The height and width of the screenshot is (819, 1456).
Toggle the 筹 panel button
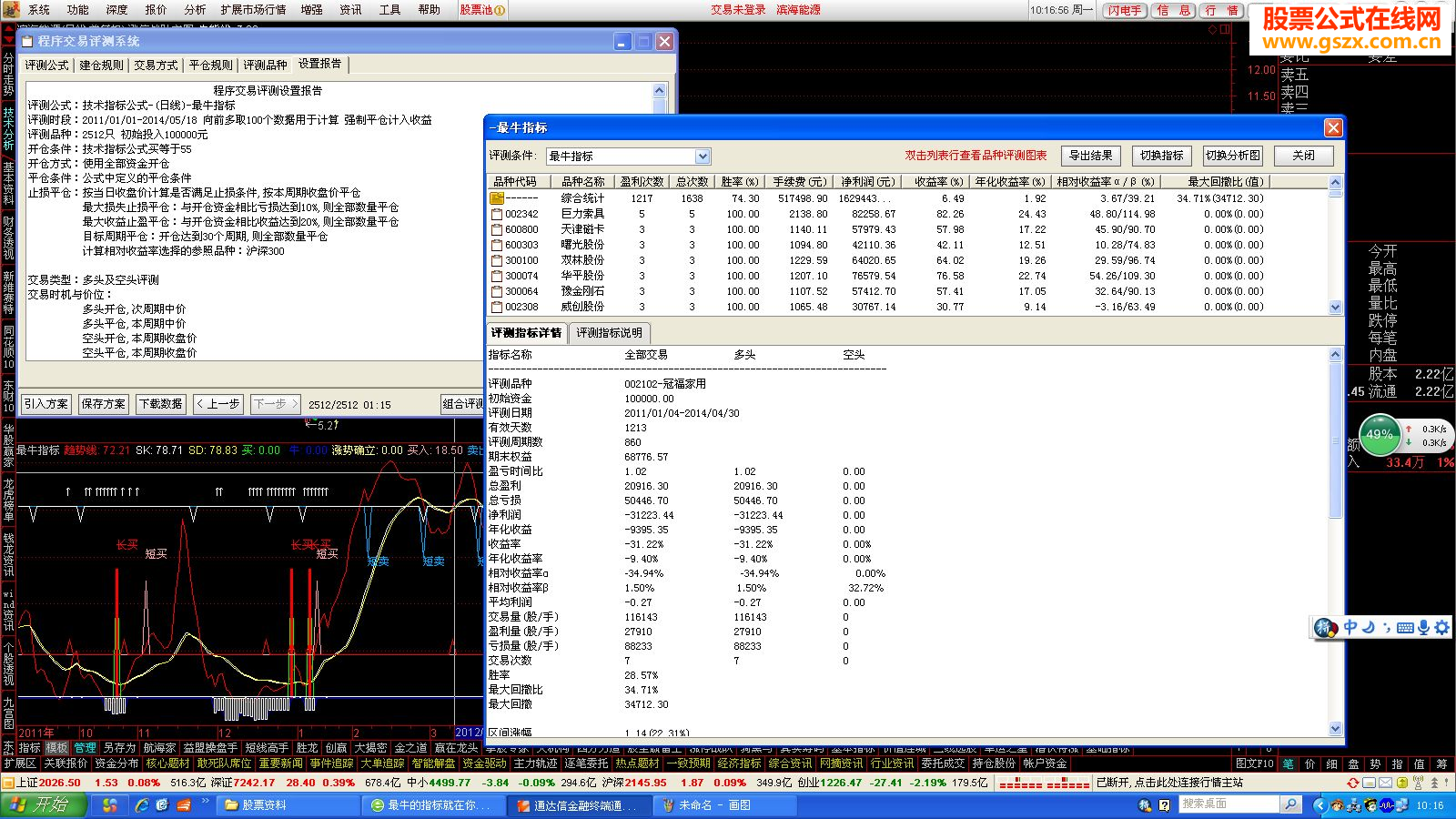coord(1441,763)
